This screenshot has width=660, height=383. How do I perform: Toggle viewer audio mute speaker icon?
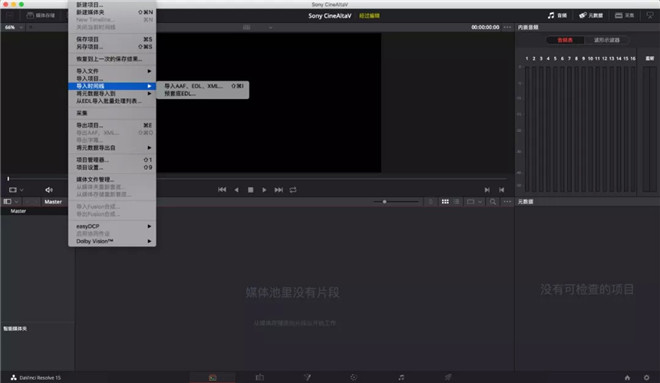point(49,190)
